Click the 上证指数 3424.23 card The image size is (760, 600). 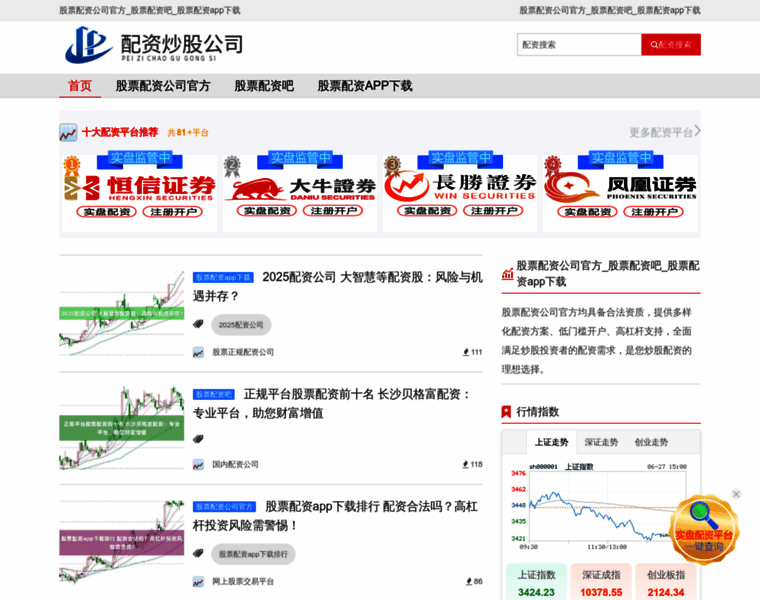coord(537,582)
